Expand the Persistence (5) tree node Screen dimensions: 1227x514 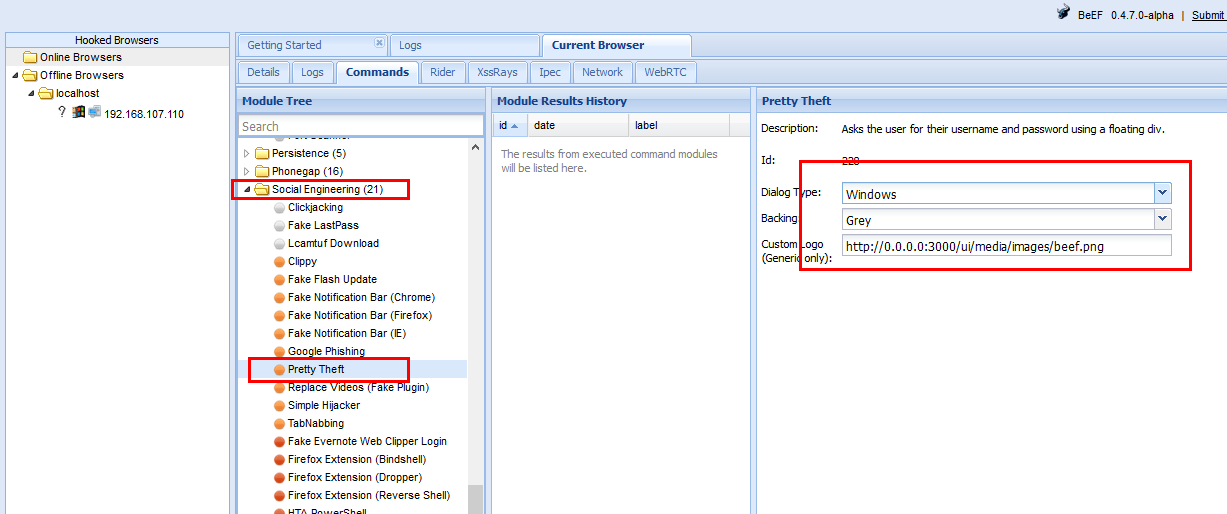pyautogui.click(x=247, y=153)
